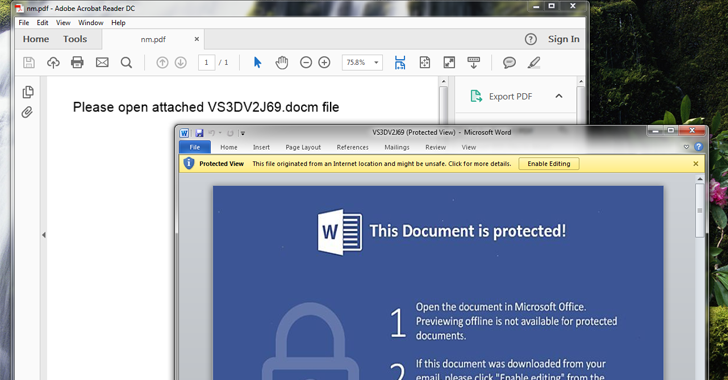Open page thumbnails panel icon
Screen dimensions: 728x380
coord(28,92)
